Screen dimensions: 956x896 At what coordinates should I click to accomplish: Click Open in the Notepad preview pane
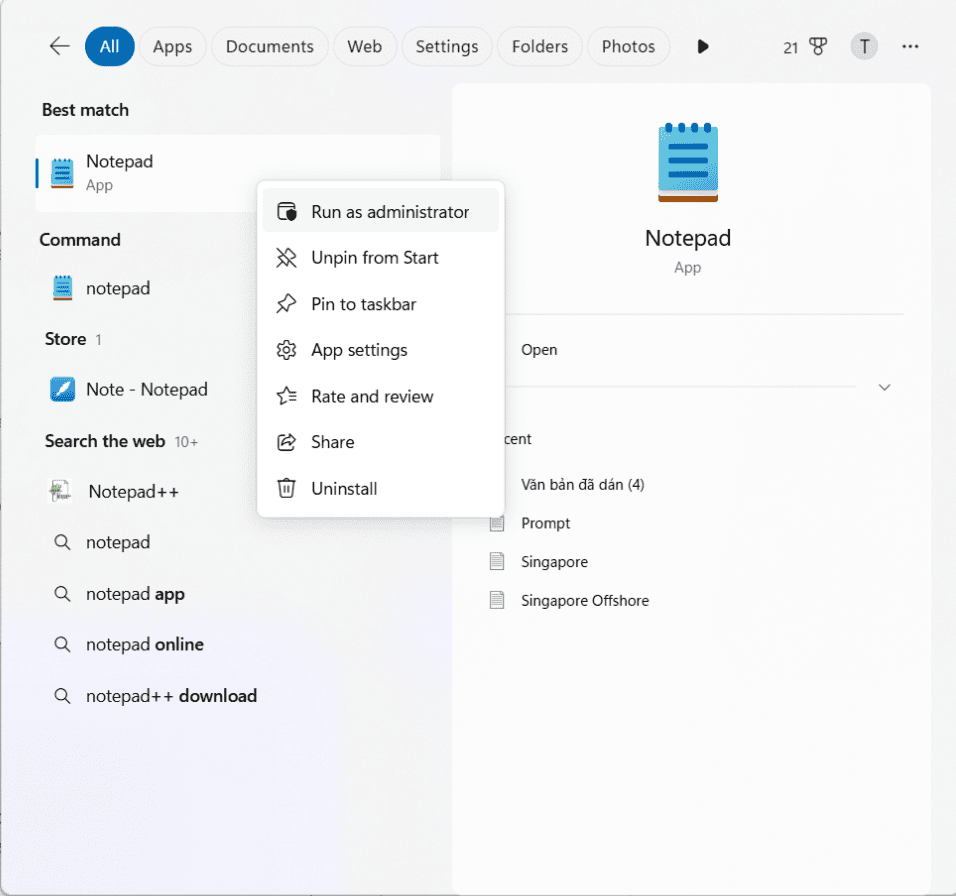pyautogui.click(x=539, y=350)
